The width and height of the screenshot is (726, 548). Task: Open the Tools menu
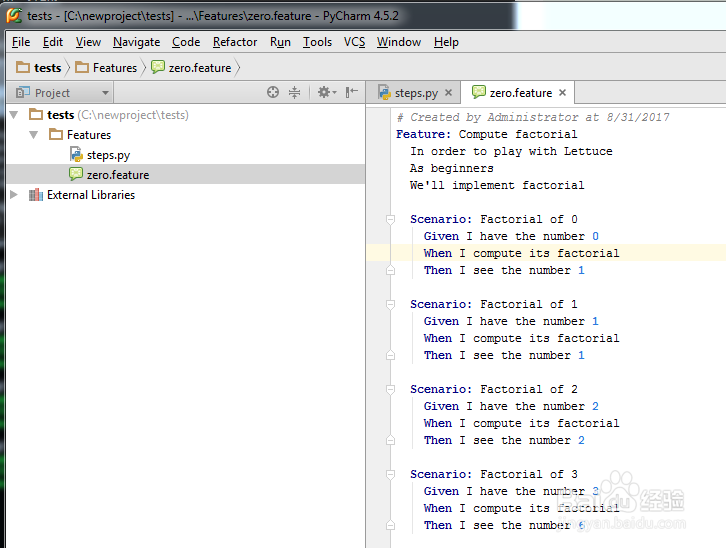pos(317,42)
